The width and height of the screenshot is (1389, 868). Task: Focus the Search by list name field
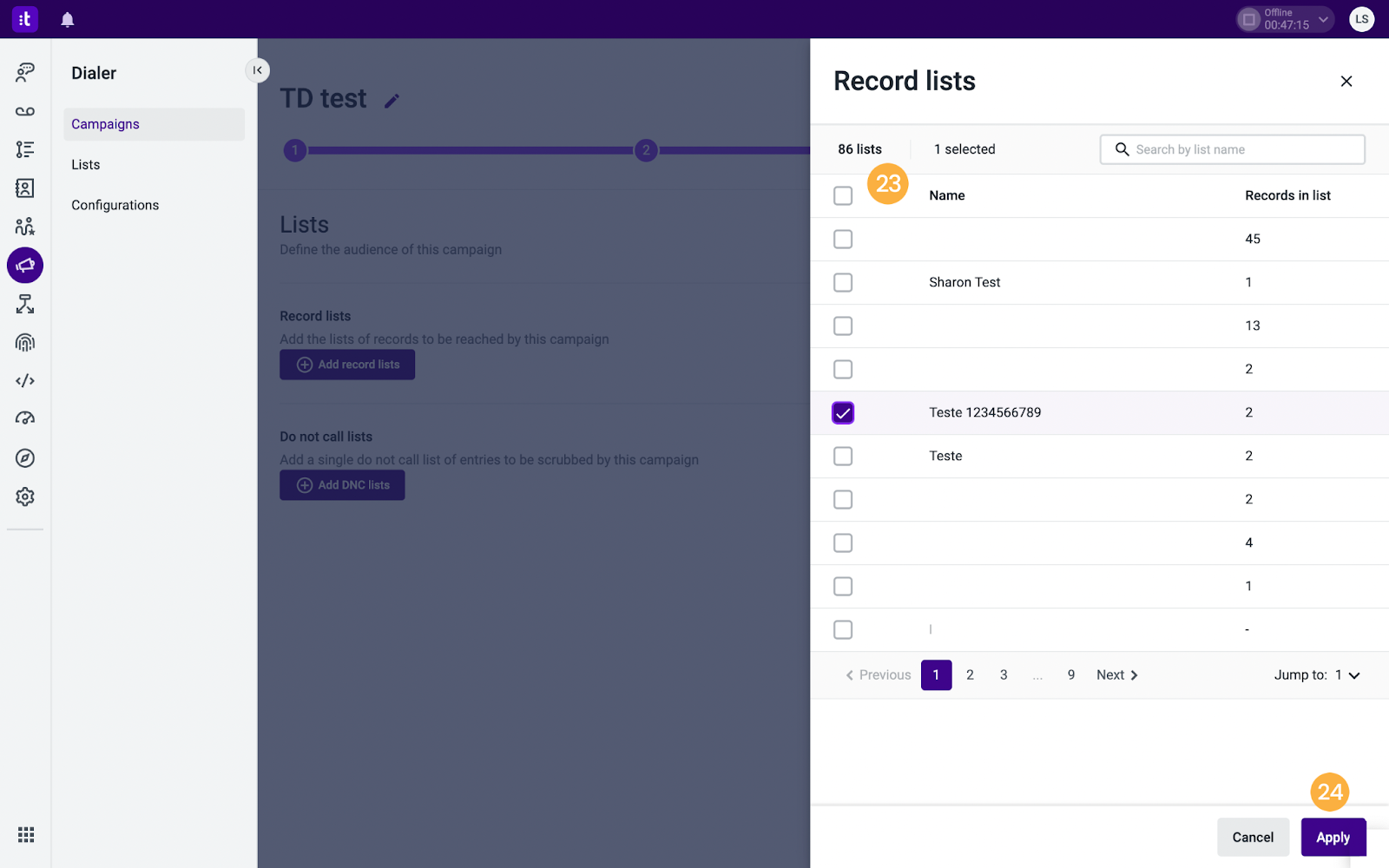click(x=1233, y=149)
